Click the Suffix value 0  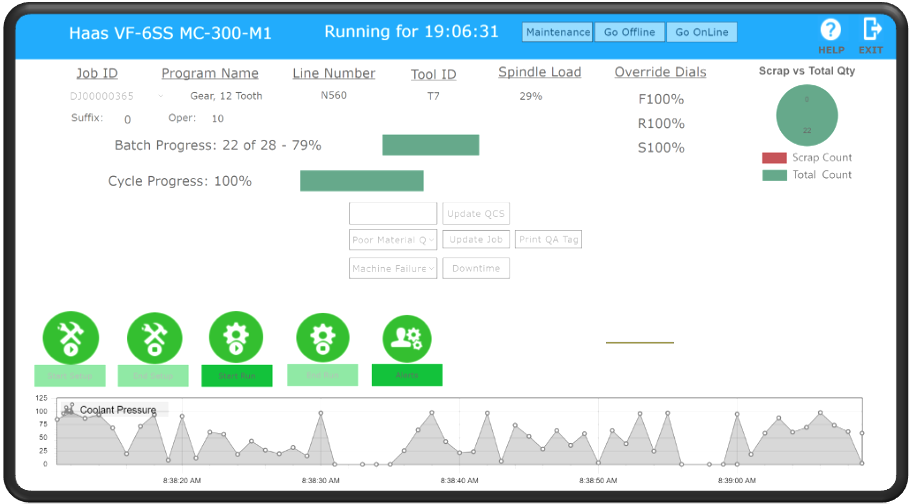(127, 119)
